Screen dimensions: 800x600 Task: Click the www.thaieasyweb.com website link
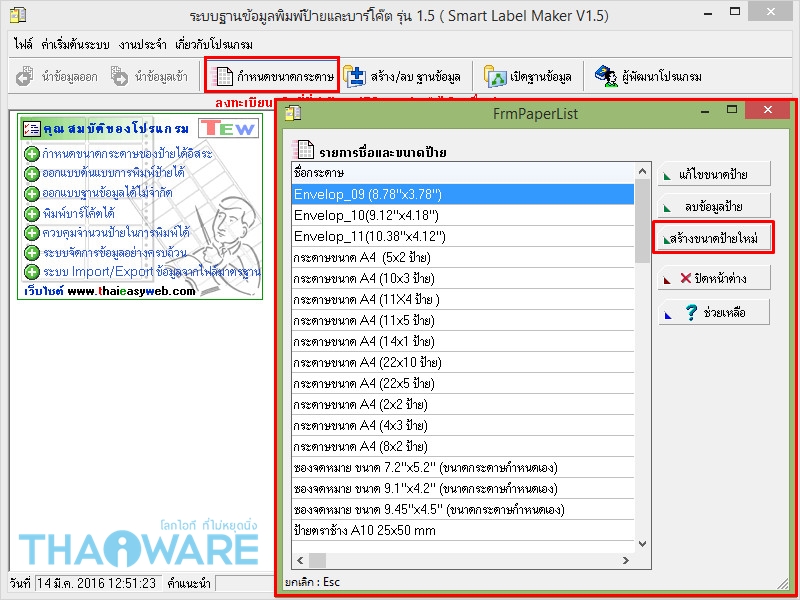pyautogui.click(x=131, y=291)
